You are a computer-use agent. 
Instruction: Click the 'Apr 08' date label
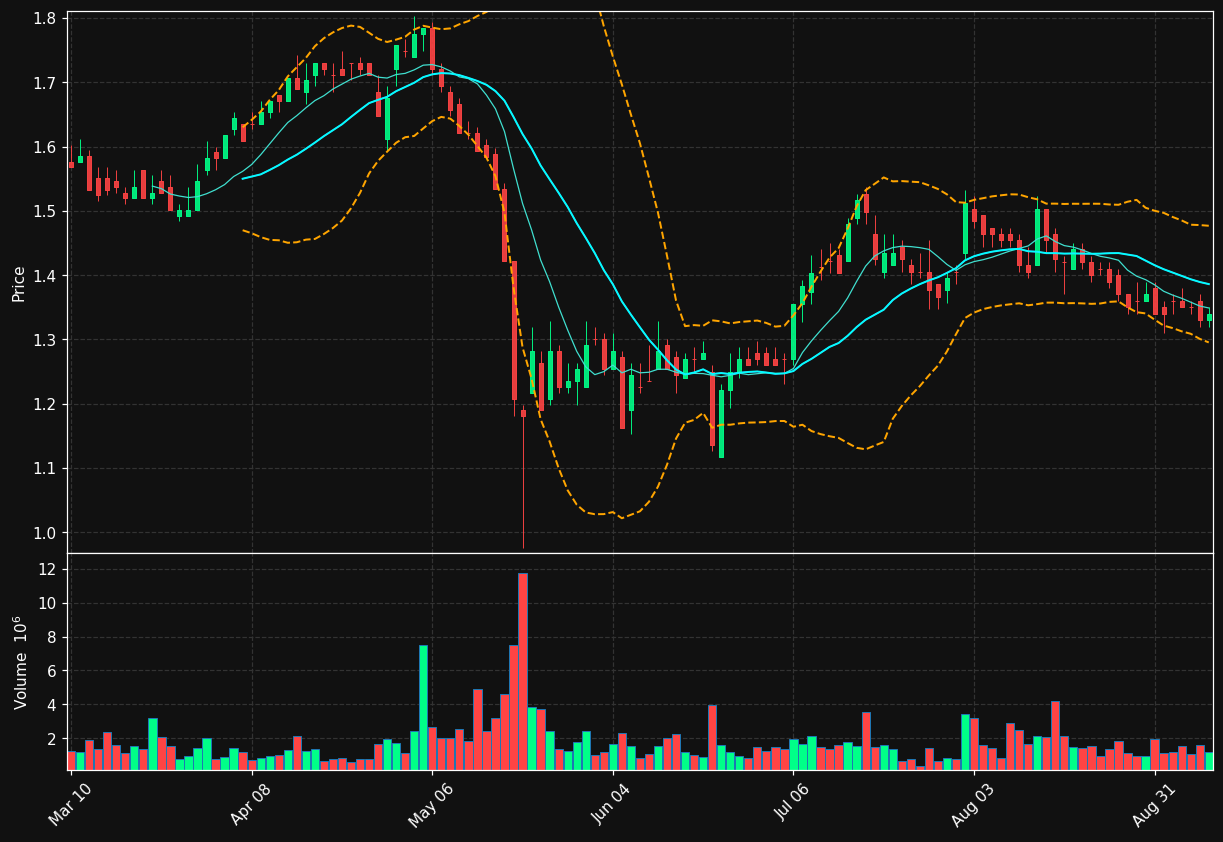tap(252, 804)
